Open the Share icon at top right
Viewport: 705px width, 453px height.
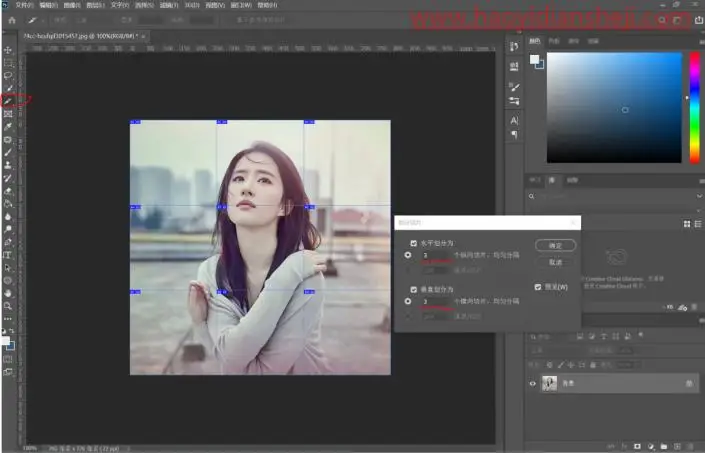(x=699, y=20)
